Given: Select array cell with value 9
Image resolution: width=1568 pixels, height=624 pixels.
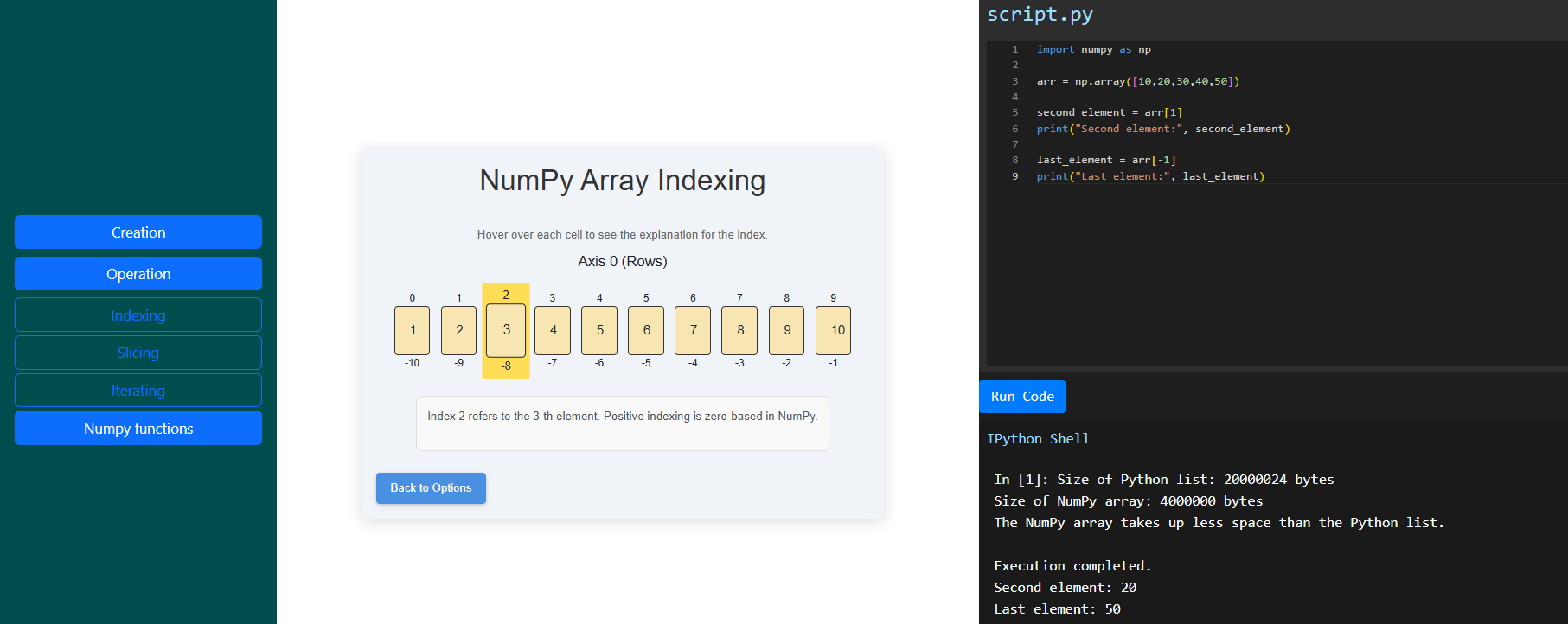Looking at the screenshot, I should click(x=787, y=330).
